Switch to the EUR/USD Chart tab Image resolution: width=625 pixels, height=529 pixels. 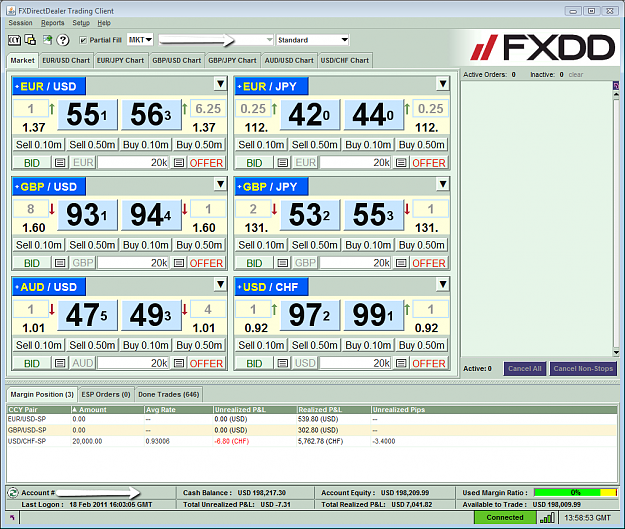[66, 61]
